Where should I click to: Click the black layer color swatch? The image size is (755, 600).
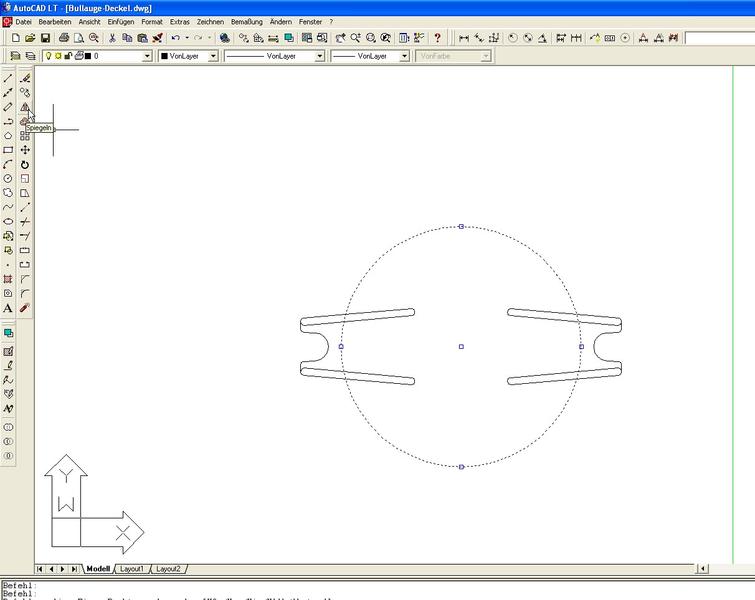(x=88, y=56)
